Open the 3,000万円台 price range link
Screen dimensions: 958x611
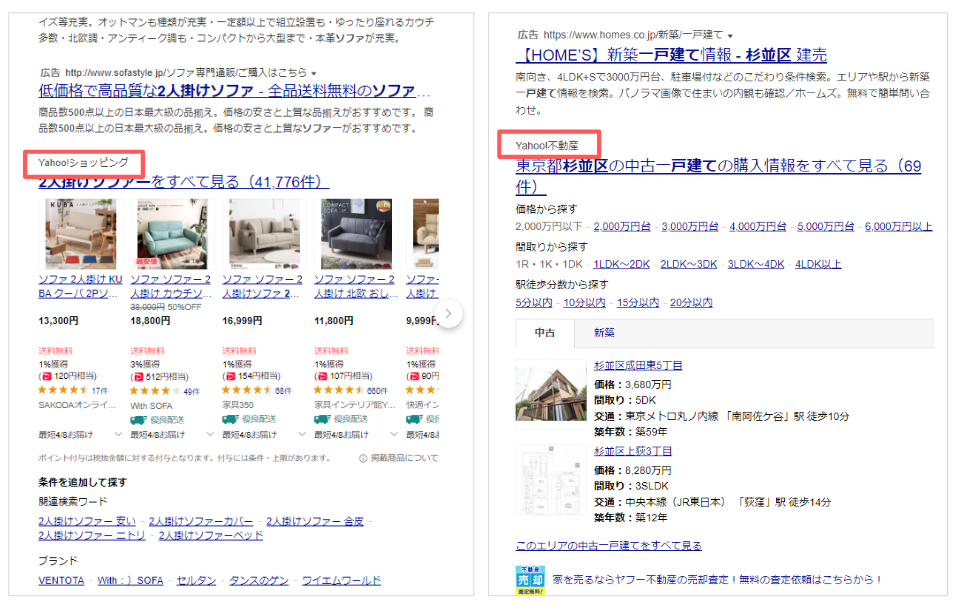(x=690, y=227)
